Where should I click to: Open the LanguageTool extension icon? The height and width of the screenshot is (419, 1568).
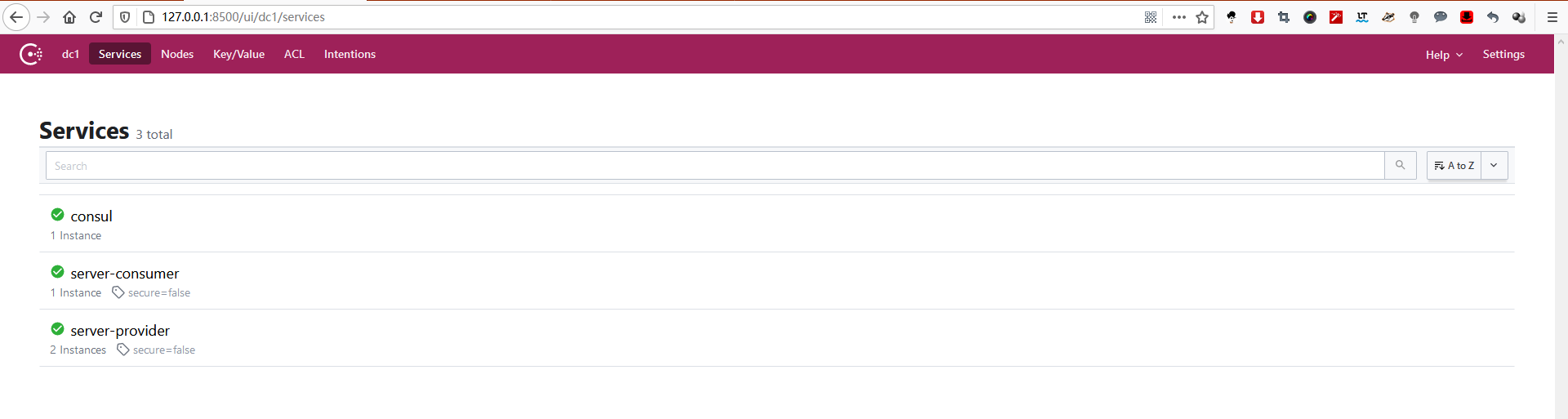(1362, 17)
